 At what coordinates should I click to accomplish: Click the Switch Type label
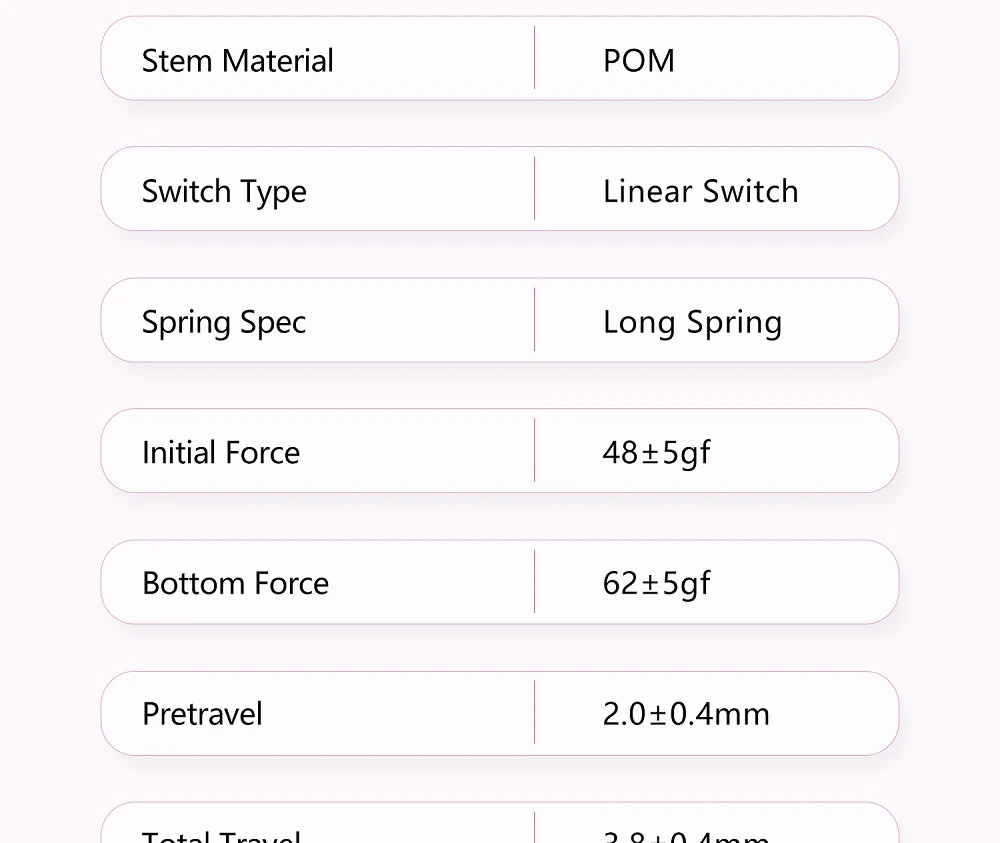pyautogui.click(x=224, y=191)
